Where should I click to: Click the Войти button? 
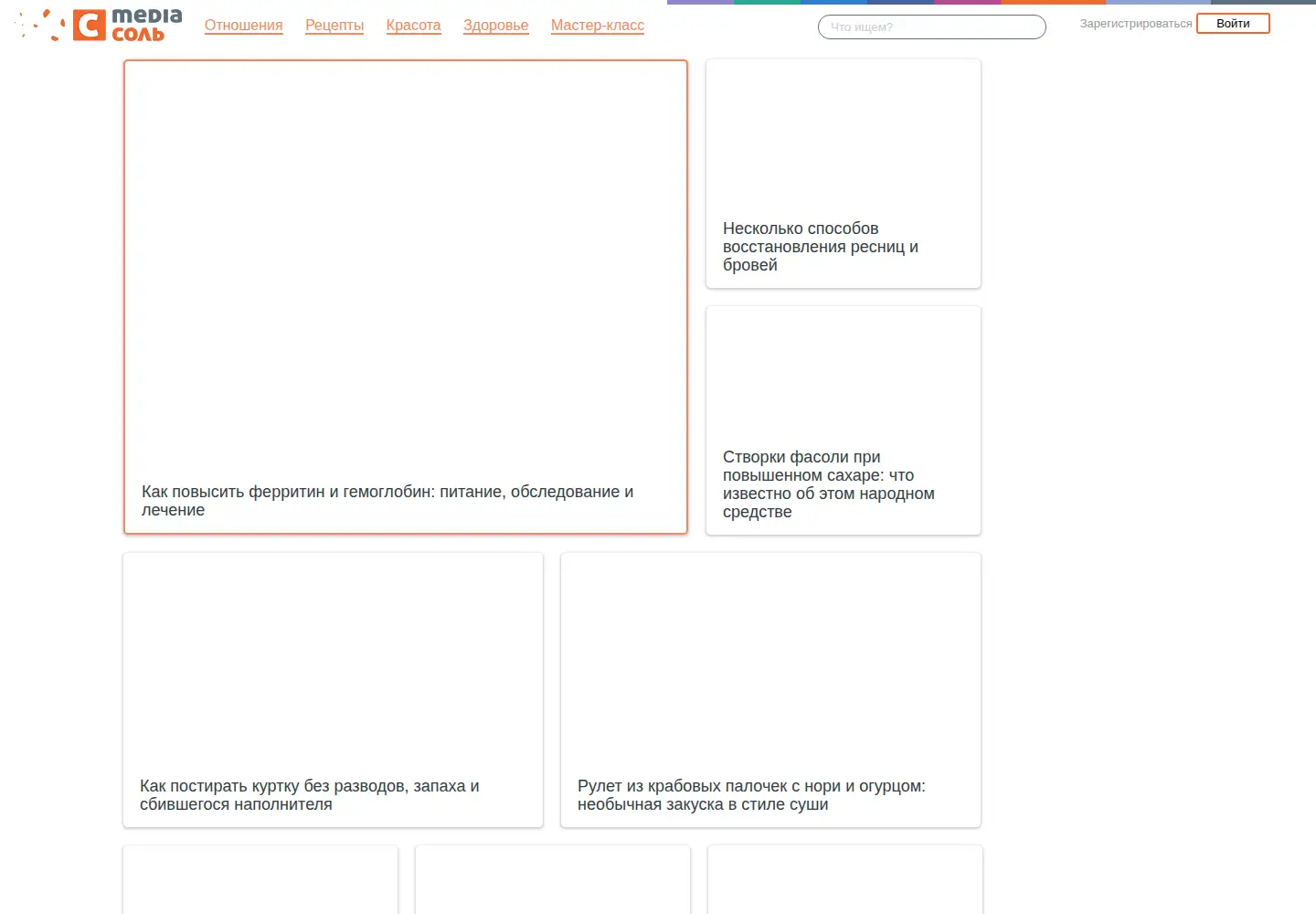click(1233, 24)
